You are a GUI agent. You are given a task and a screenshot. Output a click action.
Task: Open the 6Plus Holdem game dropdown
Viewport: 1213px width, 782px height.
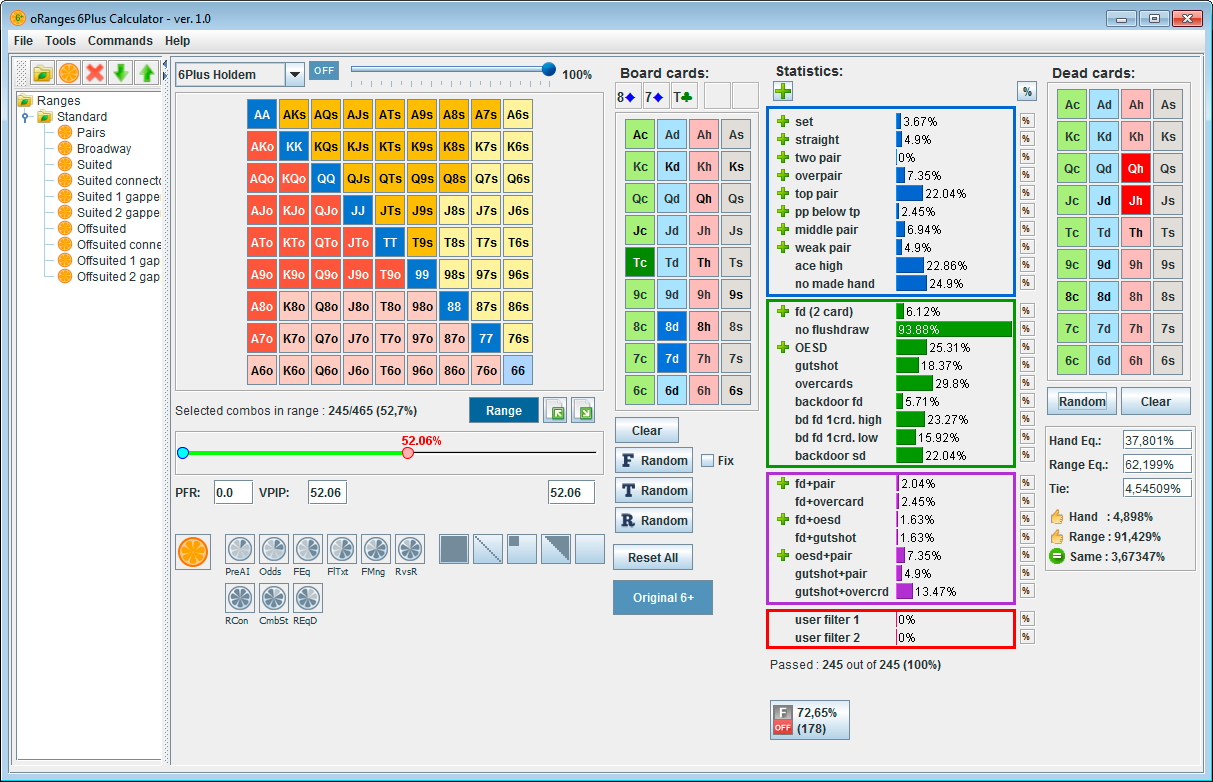[x=294, y=75]
